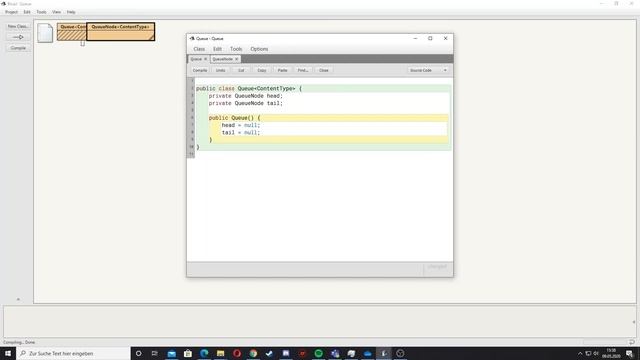The image size is (640, 360).
Task: Open File Explorer from taskbar
Action: point(220,353)
